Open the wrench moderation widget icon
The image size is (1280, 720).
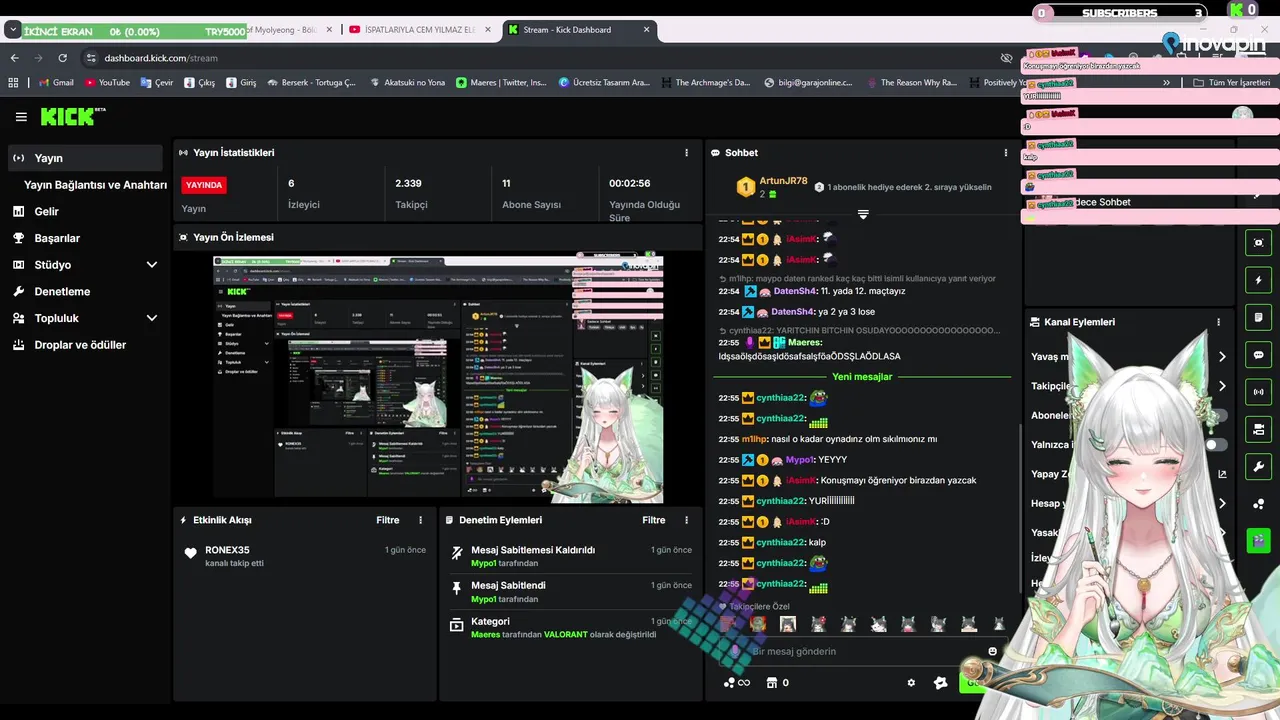click(x=1258, y=466)
